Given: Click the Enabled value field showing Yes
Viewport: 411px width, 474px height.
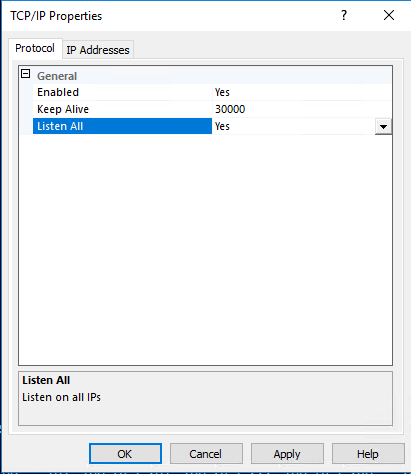Looking at the screenshot, I should coord(302,92).
